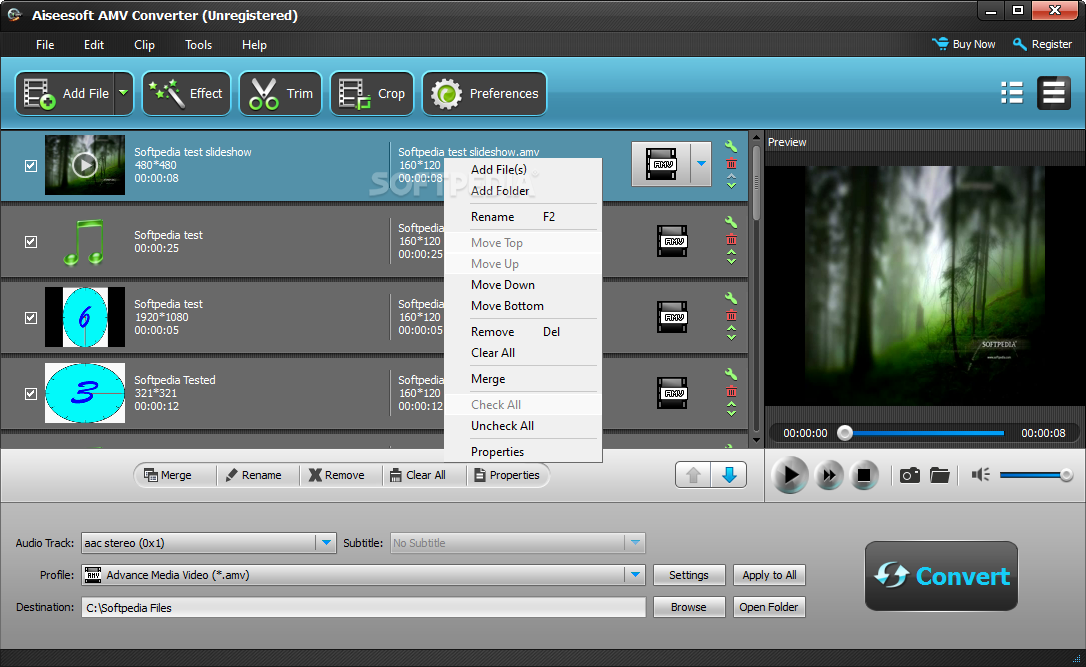Click the preview volume slider

click(x=1036, y=475)
